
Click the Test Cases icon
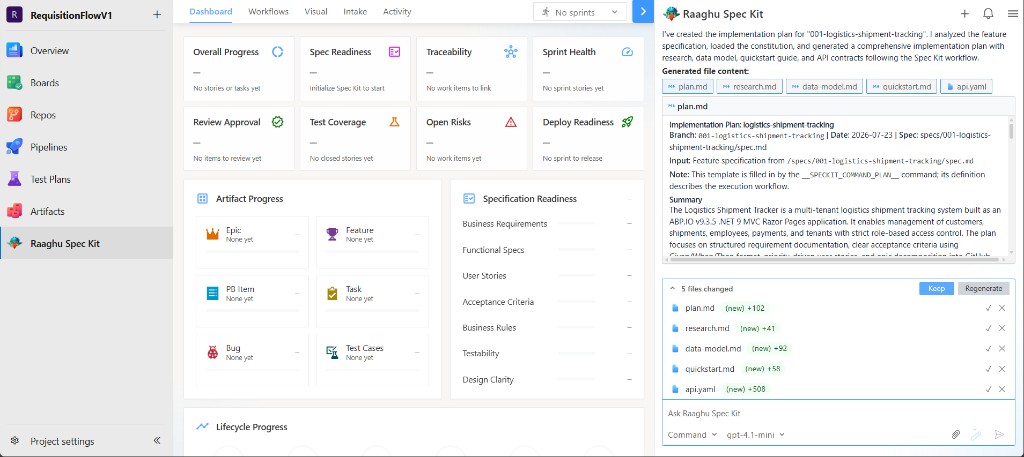click(332, 353)
